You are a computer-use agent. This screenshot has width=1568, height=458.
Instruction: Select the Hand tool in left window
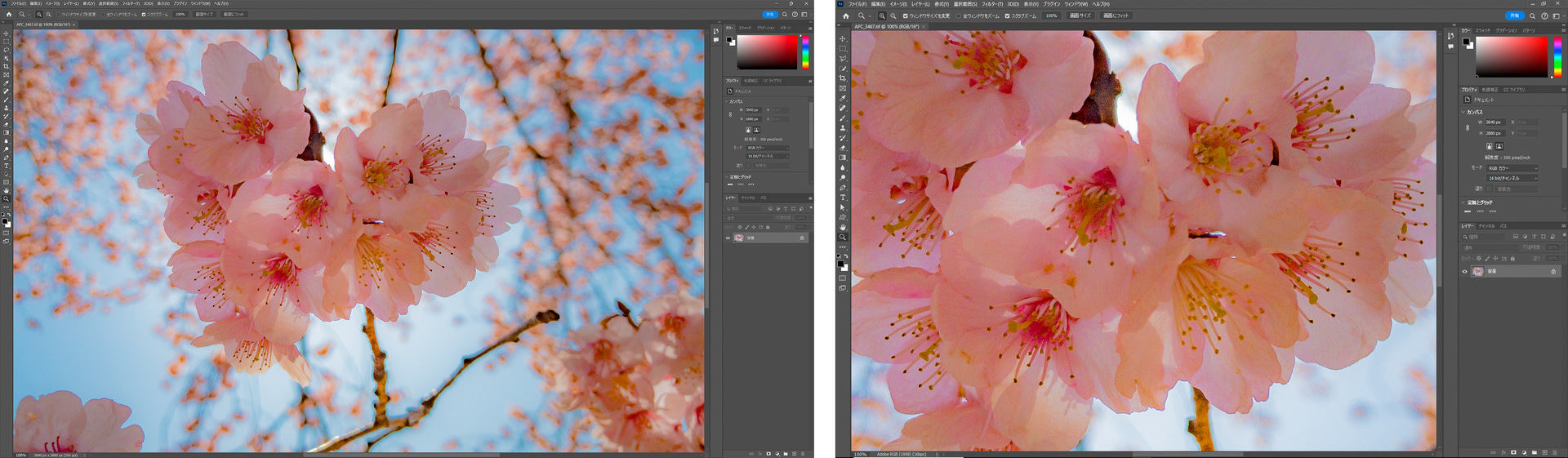click(7, 190)
